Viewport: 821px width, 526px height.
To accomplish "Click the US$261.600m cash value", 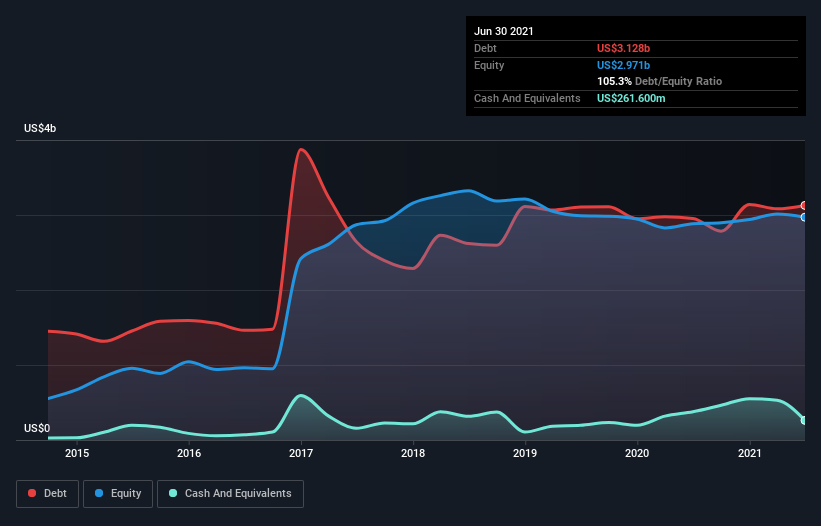I will (631, 98).
